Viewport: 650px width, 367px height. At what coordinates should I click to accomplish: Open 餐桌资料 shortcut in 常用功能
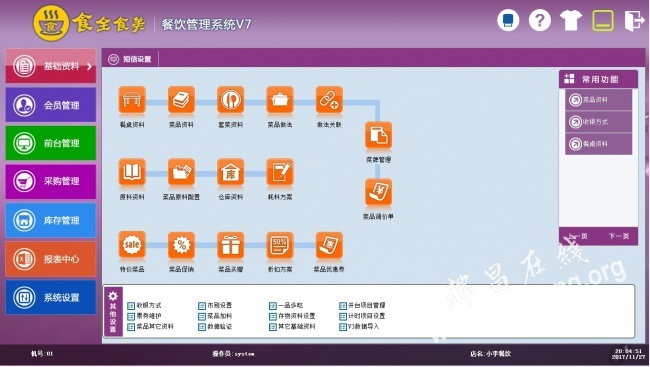click(598, 144)
